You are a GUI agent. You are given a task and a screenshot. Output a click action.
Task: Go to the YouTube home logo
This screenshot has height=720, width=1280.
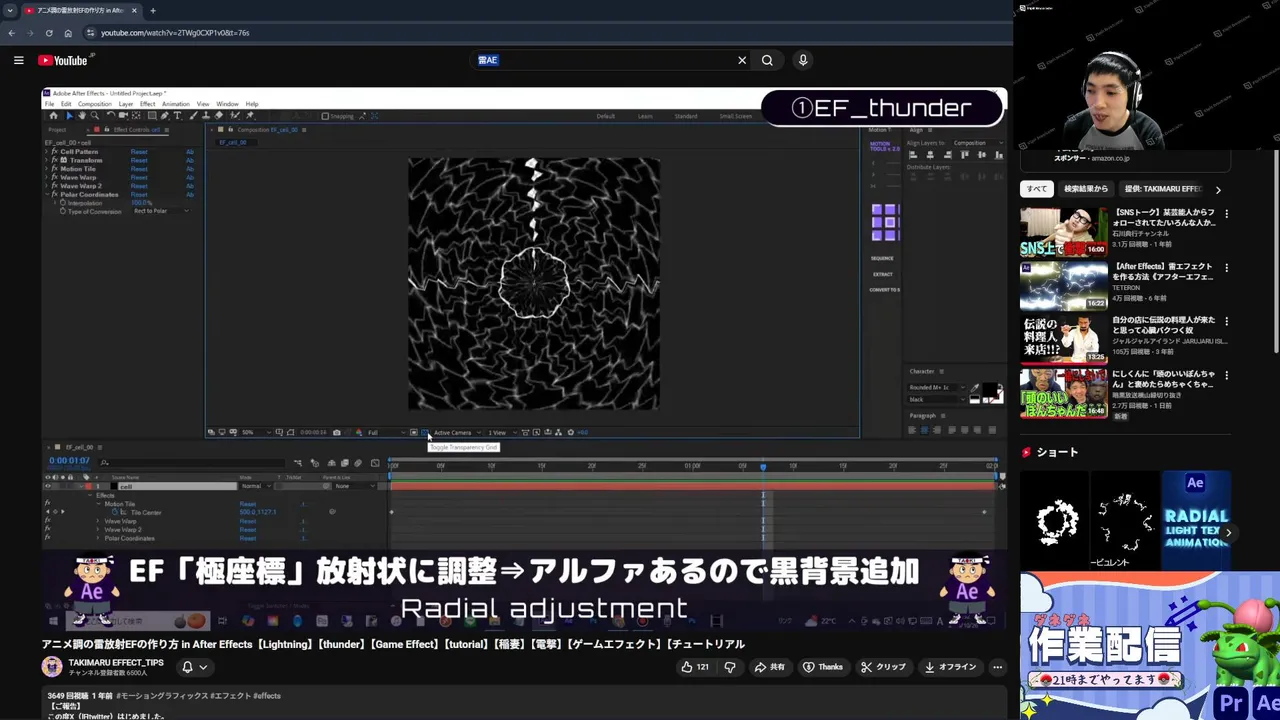pyautogui.click(x=63, y=60)
